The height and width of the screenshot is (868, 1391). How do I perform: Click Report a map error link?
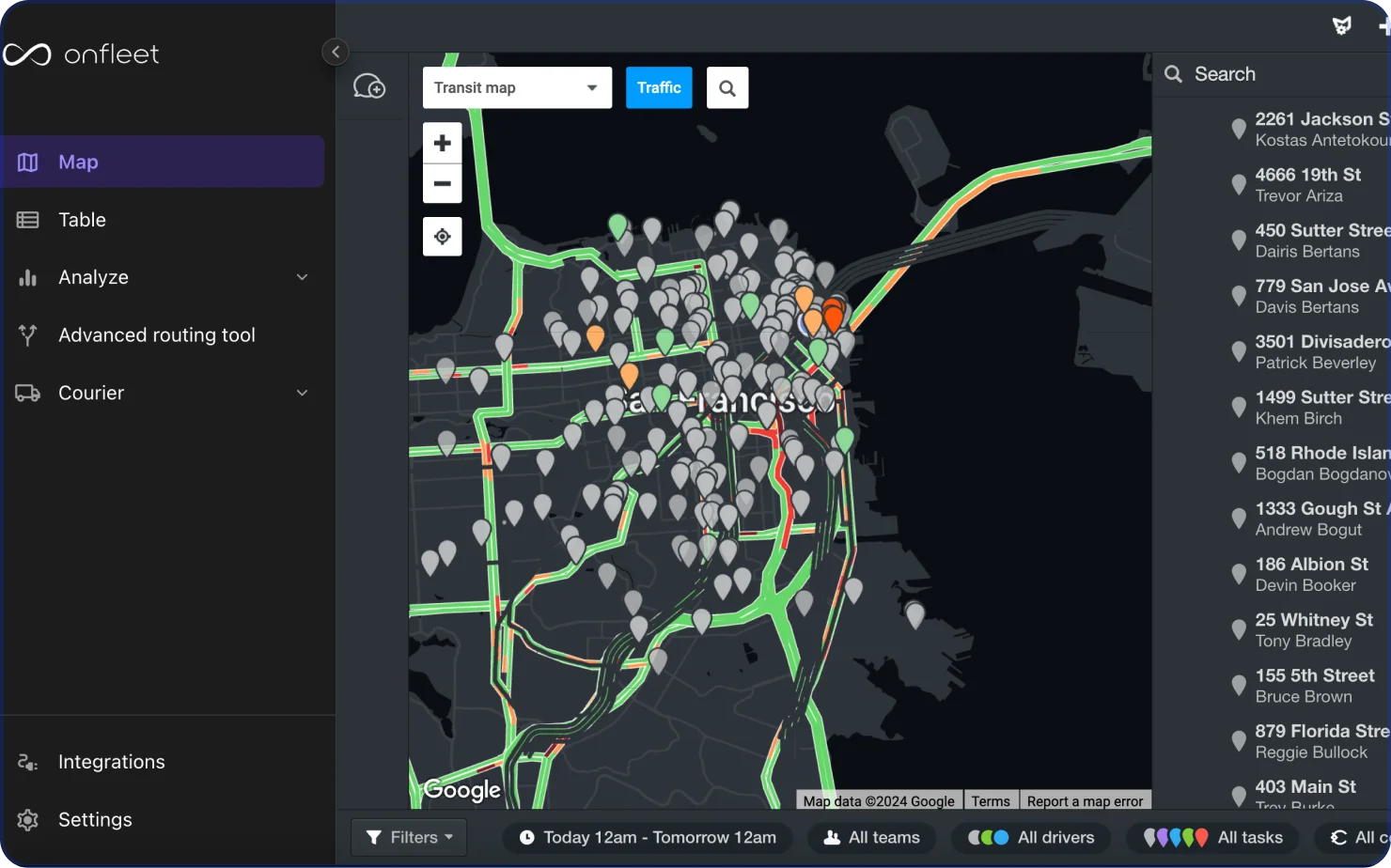click(1085, 801)
